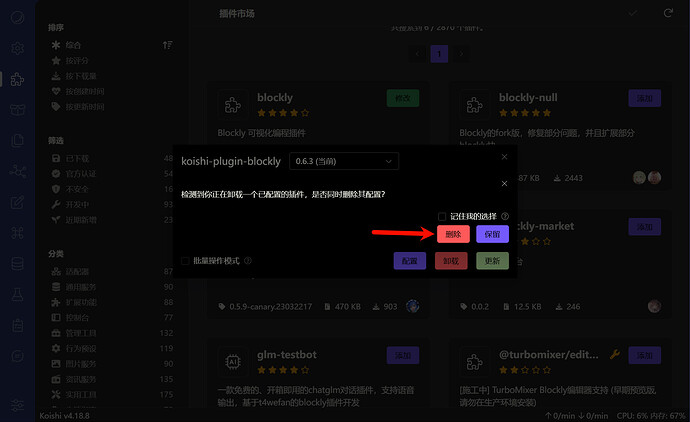Select the 资讯服务 category
690x422 pixels.
[x=112, y=379]
